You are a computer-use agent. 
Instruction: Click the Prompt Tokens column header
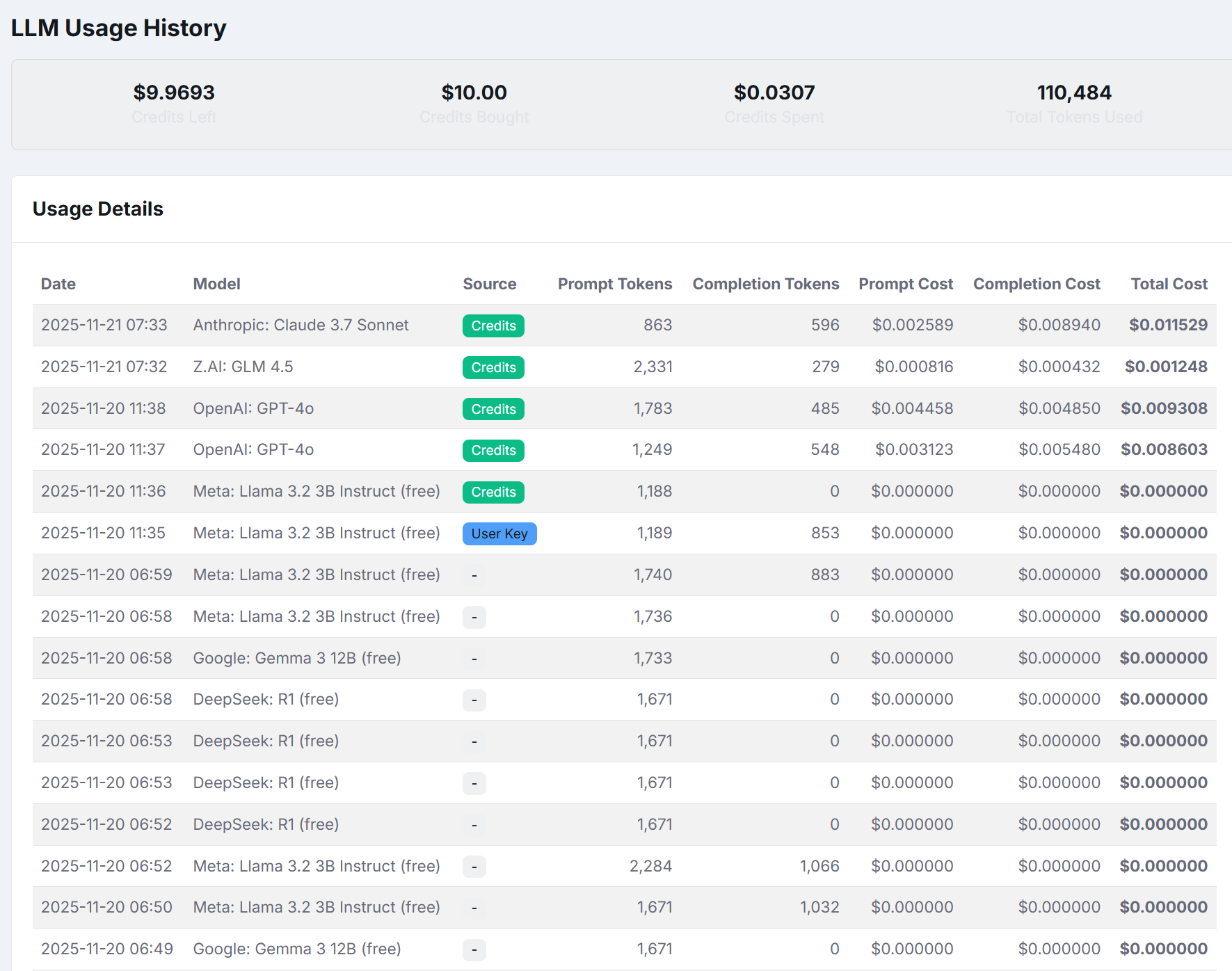[615, 284]
